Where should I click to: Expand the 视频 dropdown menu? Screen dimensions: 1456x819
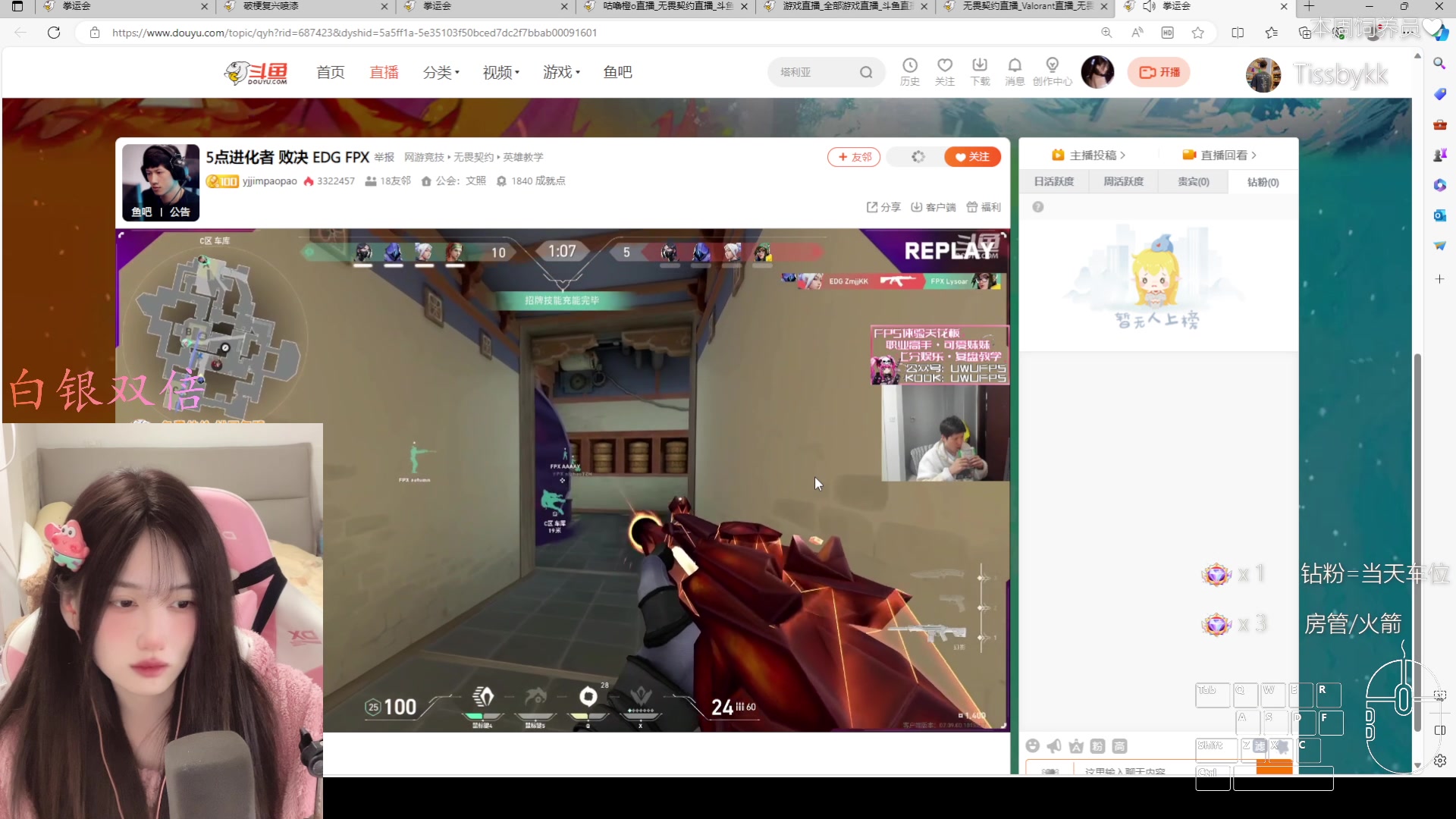pyautogui.click(x=501, y=72)
